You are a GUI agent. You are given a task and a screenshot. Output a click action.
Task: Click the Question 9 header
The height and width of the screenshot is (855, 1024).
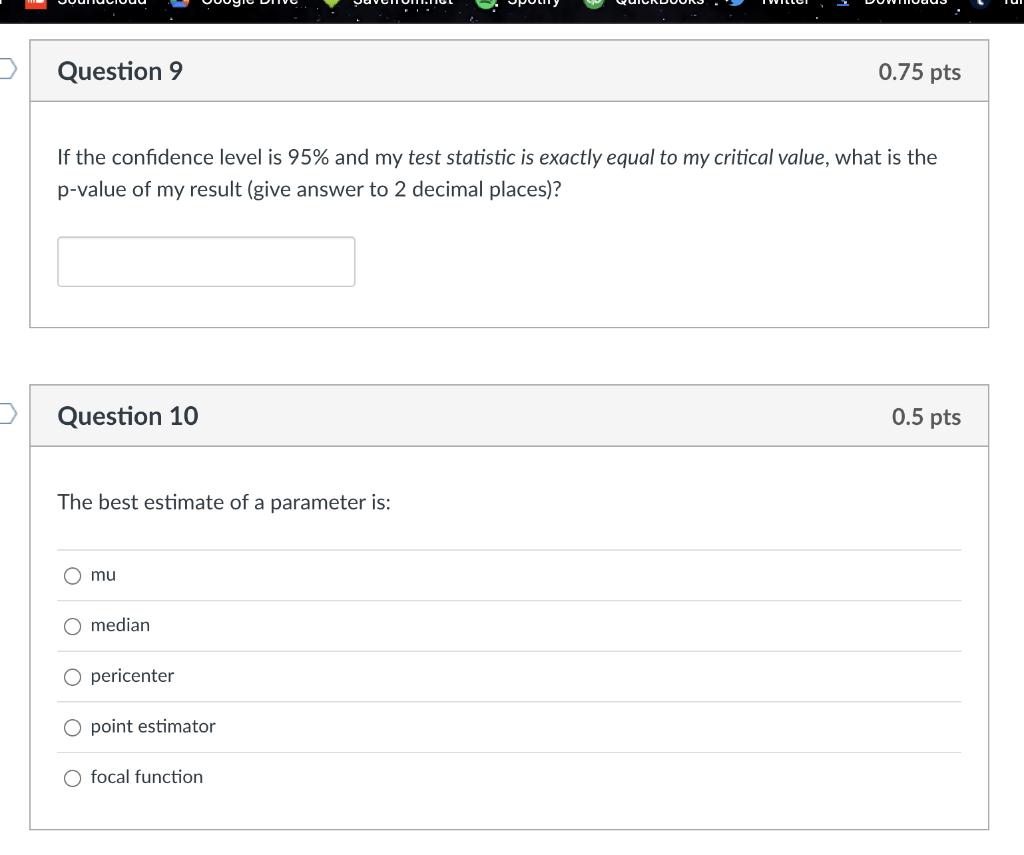(x=119, y=71)
